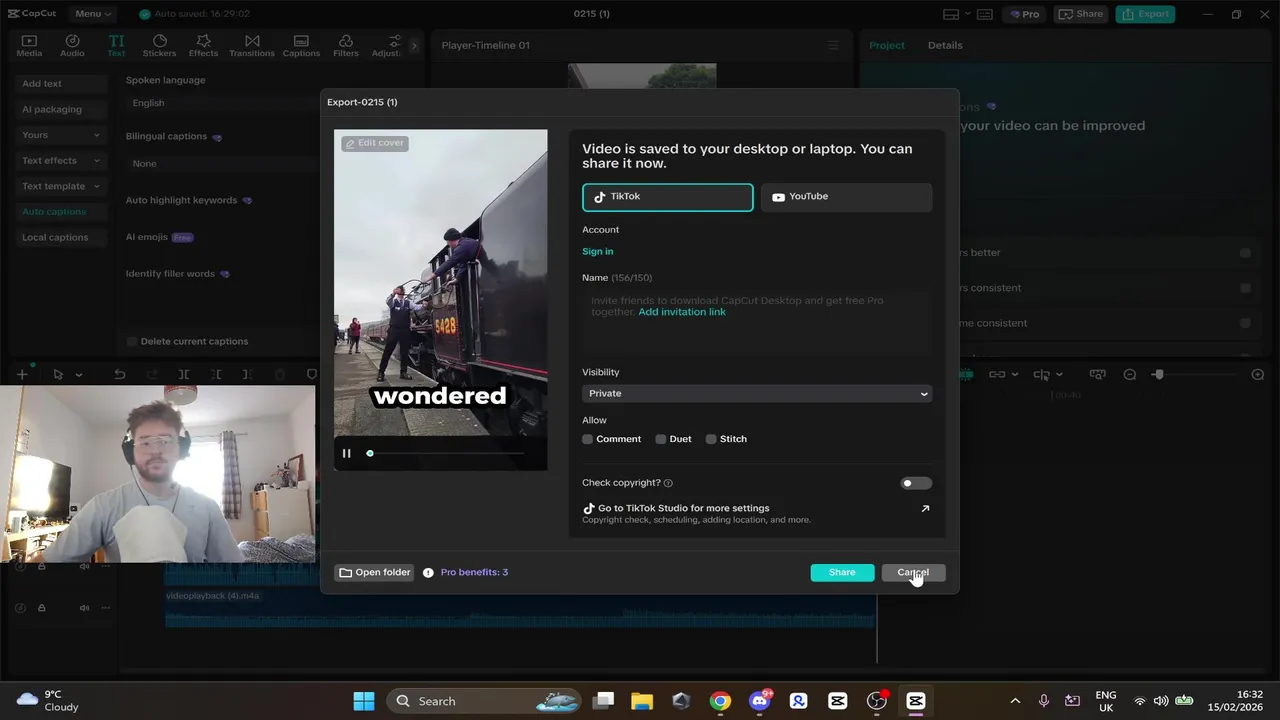Open File Explorer from the taskbar
This screenshot has width=1280, height=720.
click(x=641, y=701)
